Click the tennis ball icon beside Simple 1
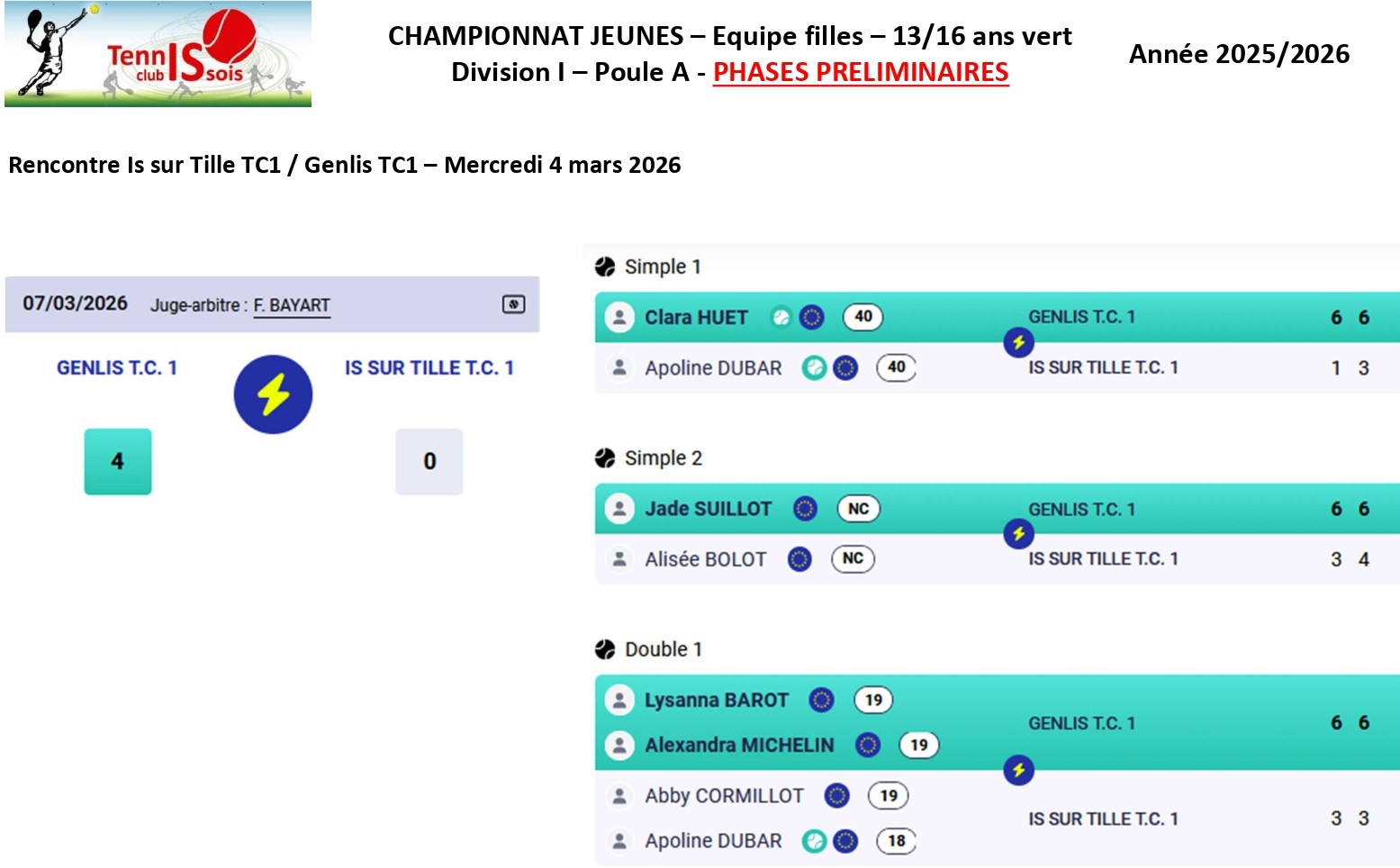This screenshot has height=868, width=1400. (x=605, y=267)
